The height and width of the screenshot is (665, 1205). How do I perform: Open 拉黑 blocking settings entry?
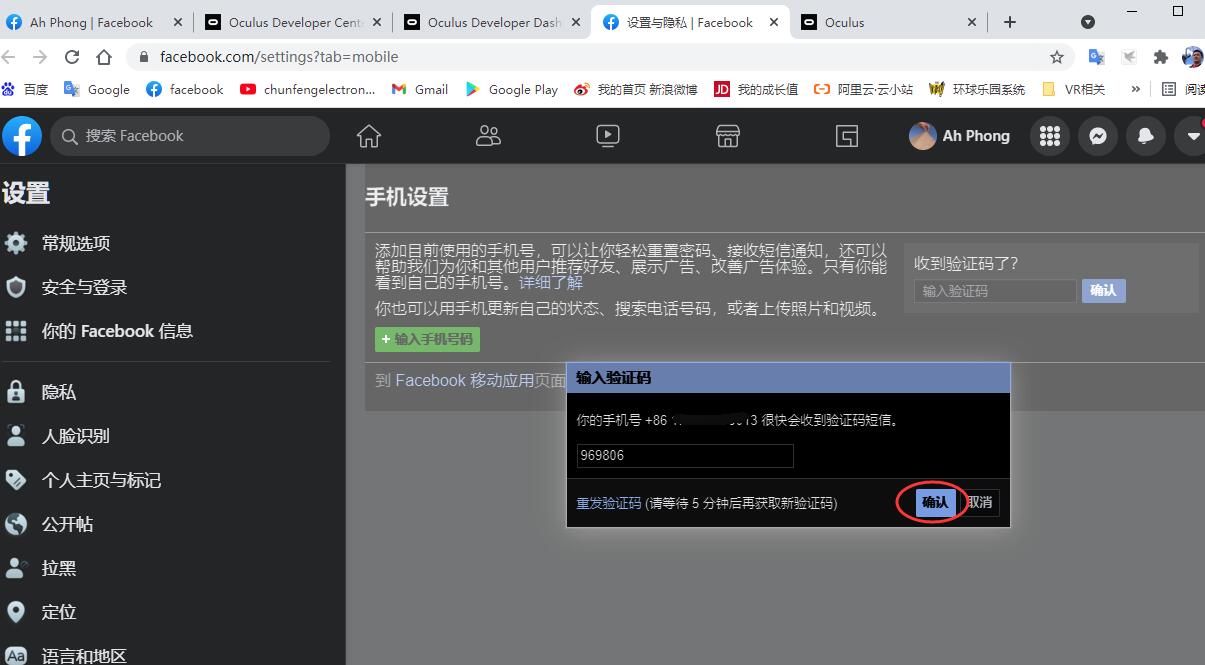[x=58, y=568]
